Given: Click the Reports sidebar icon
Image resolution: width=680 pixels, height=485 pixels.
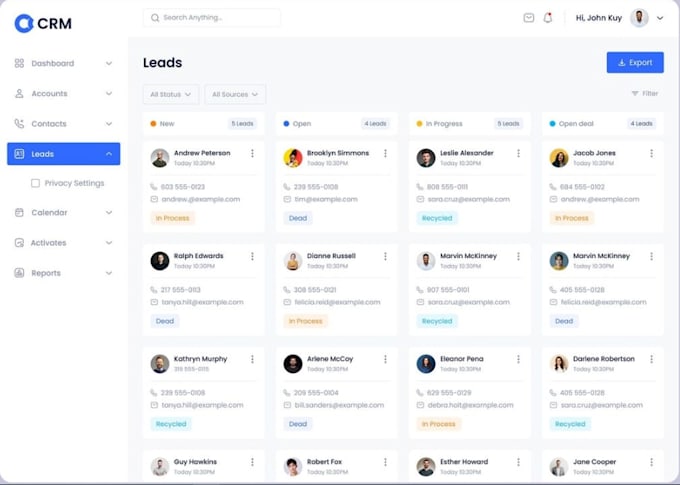Looking at the screenshot, I should click(x=19, y=273).
